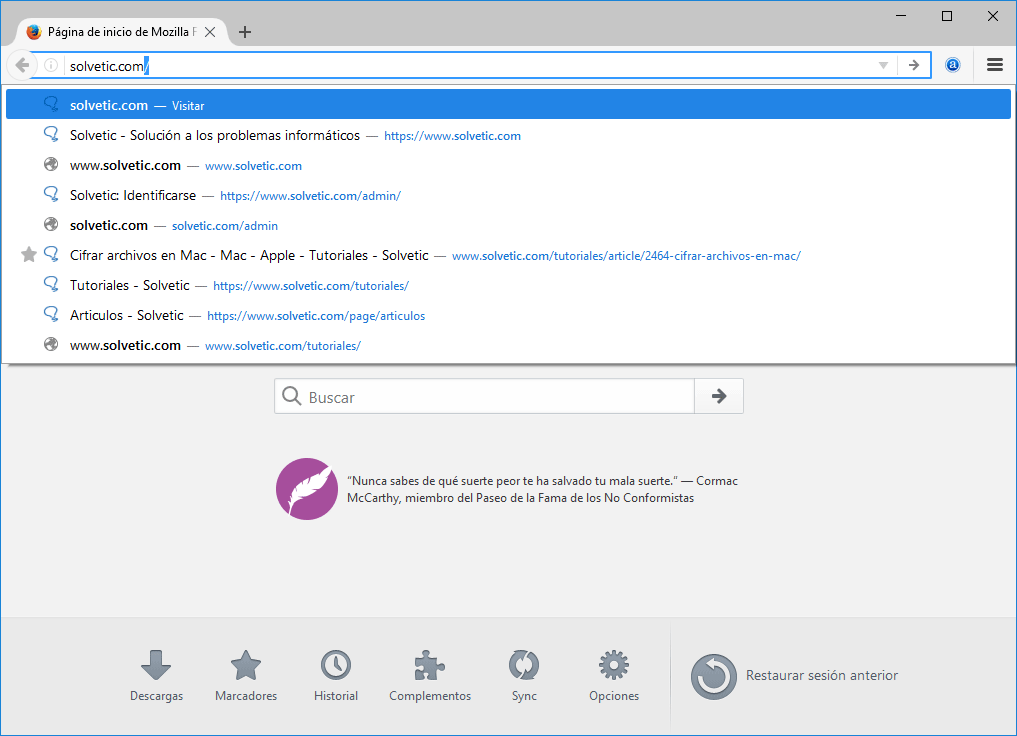Open Descargas downloads
This screenshot has height=736, width=1017.
coord(156,676)
